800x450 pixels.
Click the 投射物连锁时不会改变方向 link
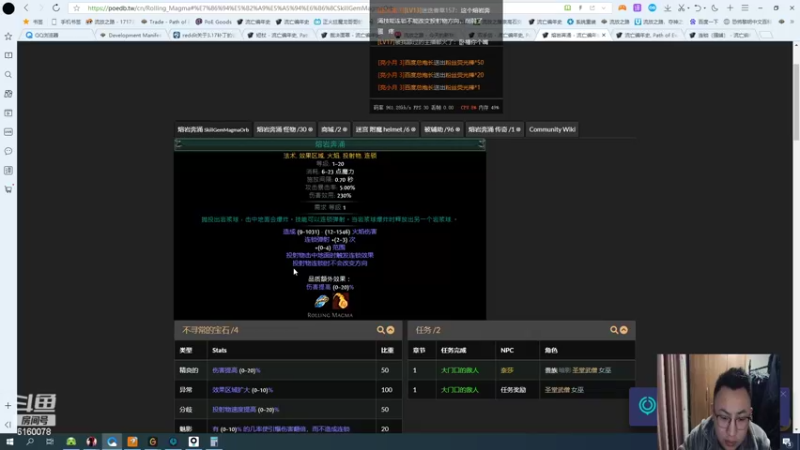[330, 263]
